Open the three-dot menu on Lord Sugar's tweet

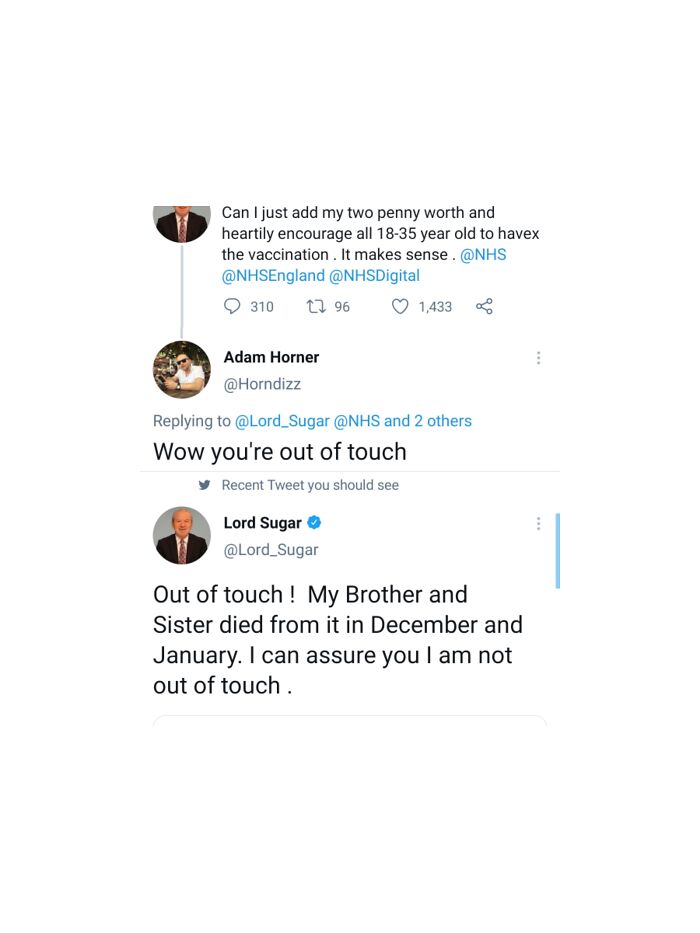[x=538, y=523]
